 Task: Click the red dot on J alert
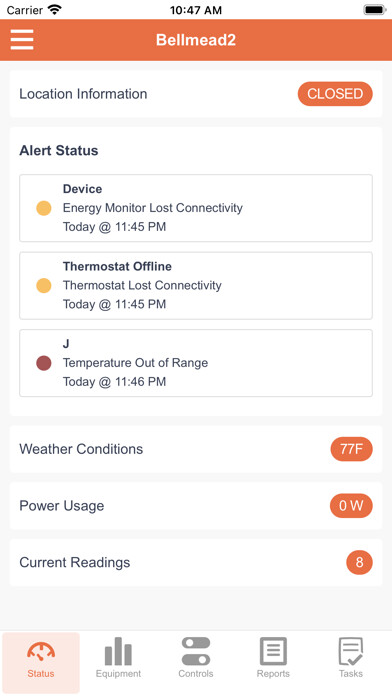pos(44,363)
